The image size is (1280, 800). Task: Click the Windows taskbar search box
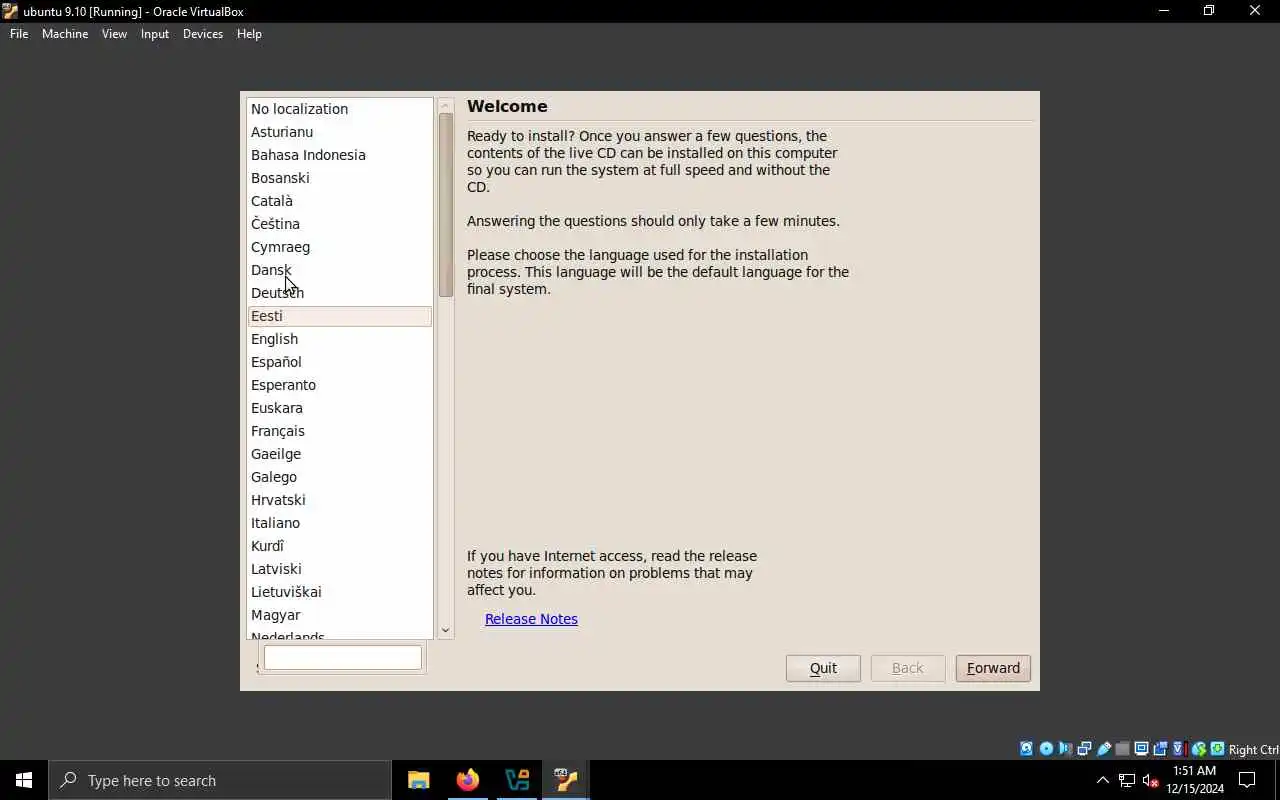click(220, 780)
